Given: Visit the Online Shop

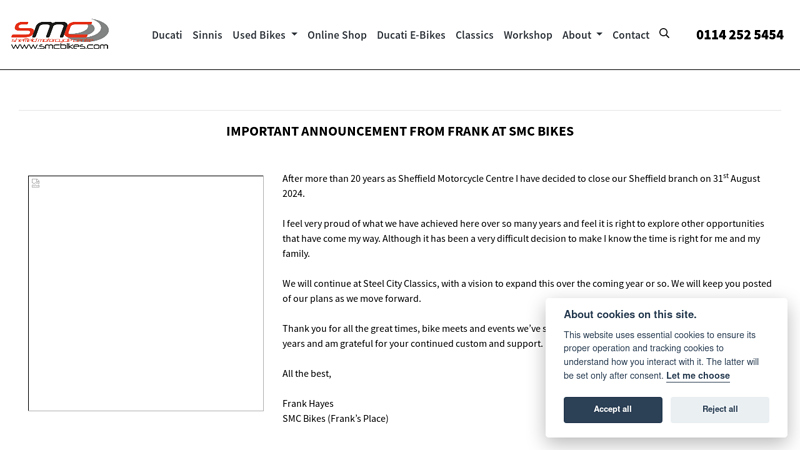Looking at the screenshot, I should point(337,35).
